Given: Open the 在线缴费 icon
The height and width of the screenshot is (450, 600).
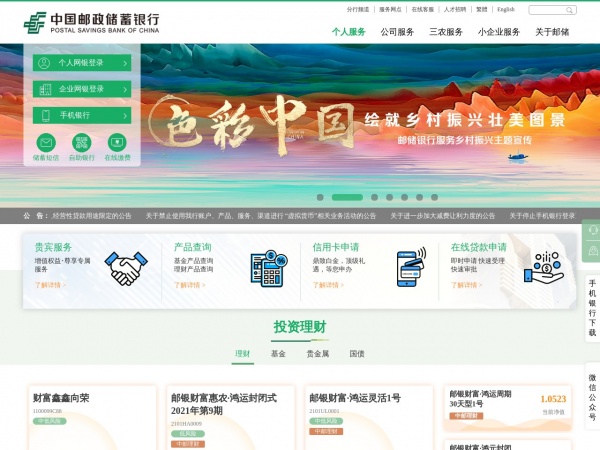Looking at the screenshot, I should [x=117, y=143].
